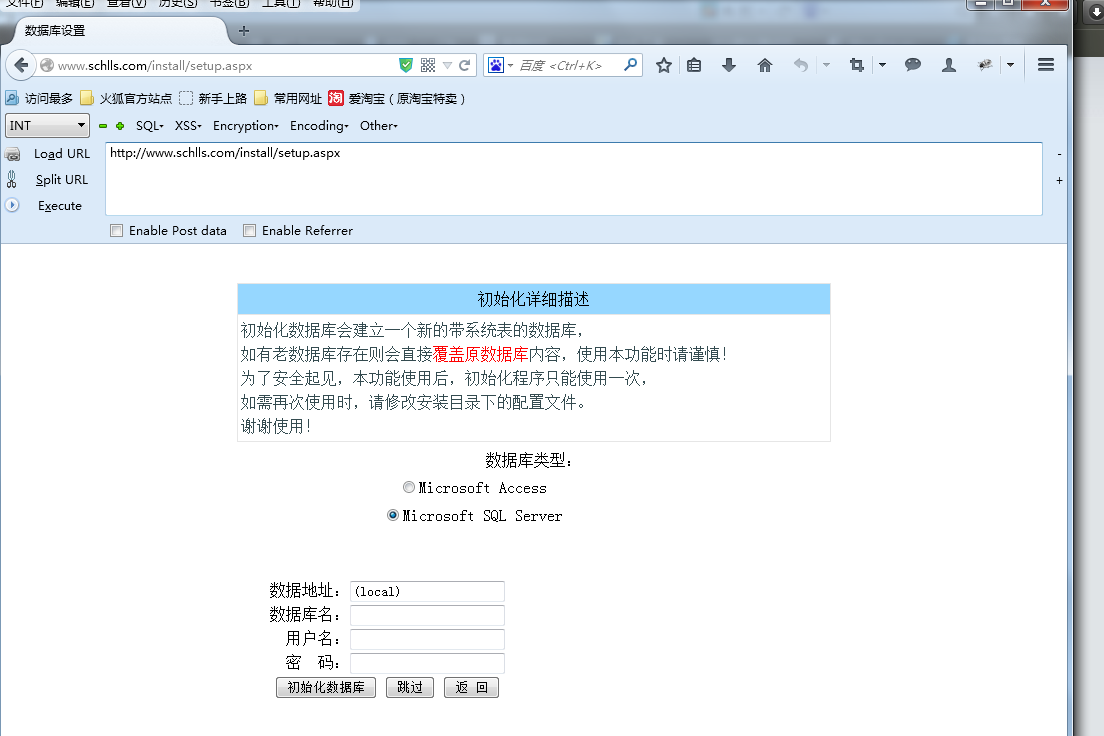Expand the Encoding dropdown menu
The image size is (1104, 736).
tap(319, 125)
